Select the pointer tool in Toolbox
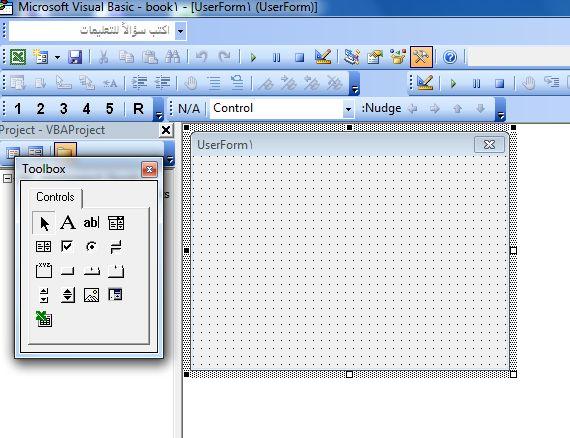Viewport: 570px width, 438px height. tap(44, 223)
